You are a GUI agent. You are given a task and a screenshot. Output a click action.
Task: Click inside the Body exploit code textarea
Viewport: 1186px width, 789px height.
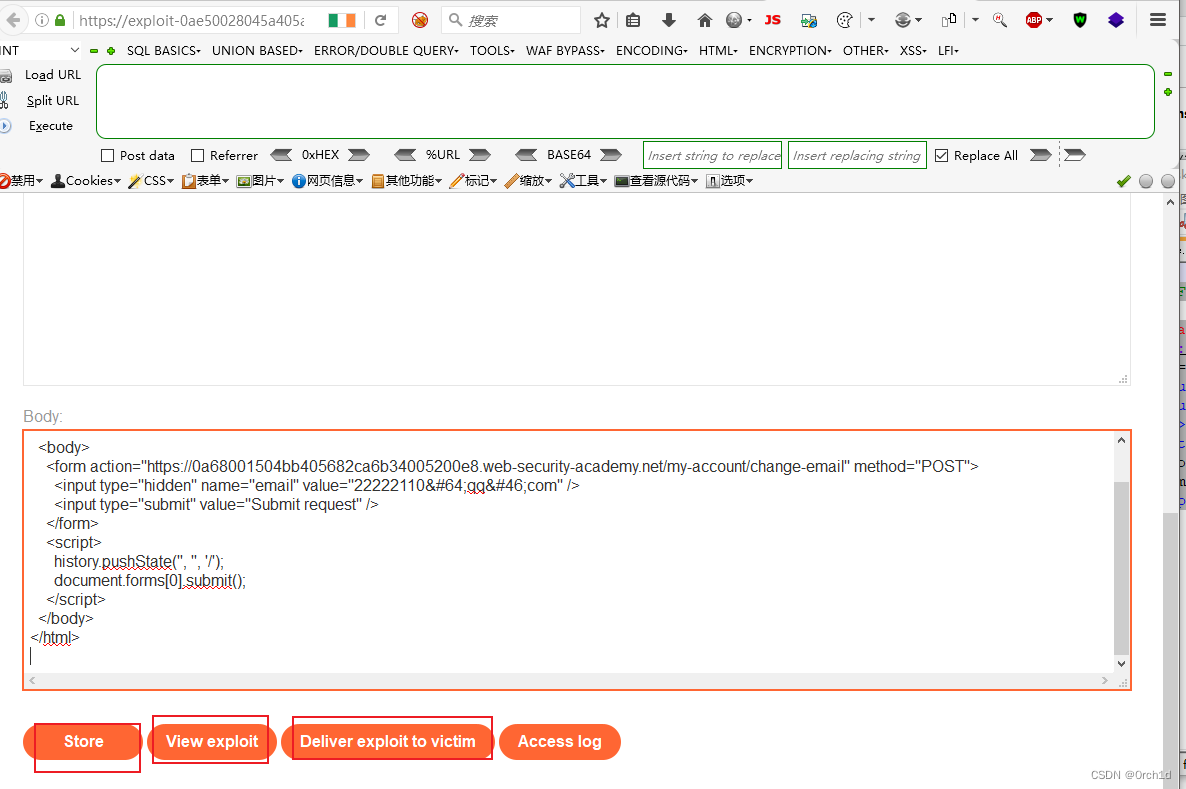pos(569,552)
